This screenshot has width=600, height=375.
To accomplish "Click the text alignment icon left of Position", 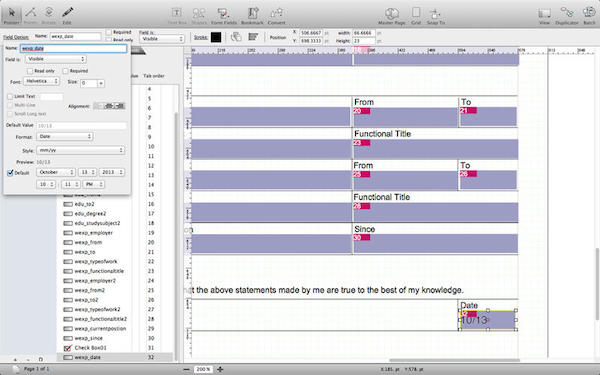I will coord(253,37).
